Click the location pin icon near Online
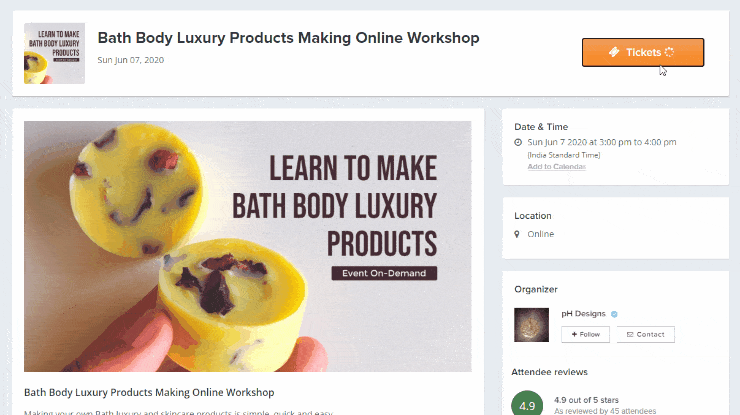The image size is (740, 415). 517,234
